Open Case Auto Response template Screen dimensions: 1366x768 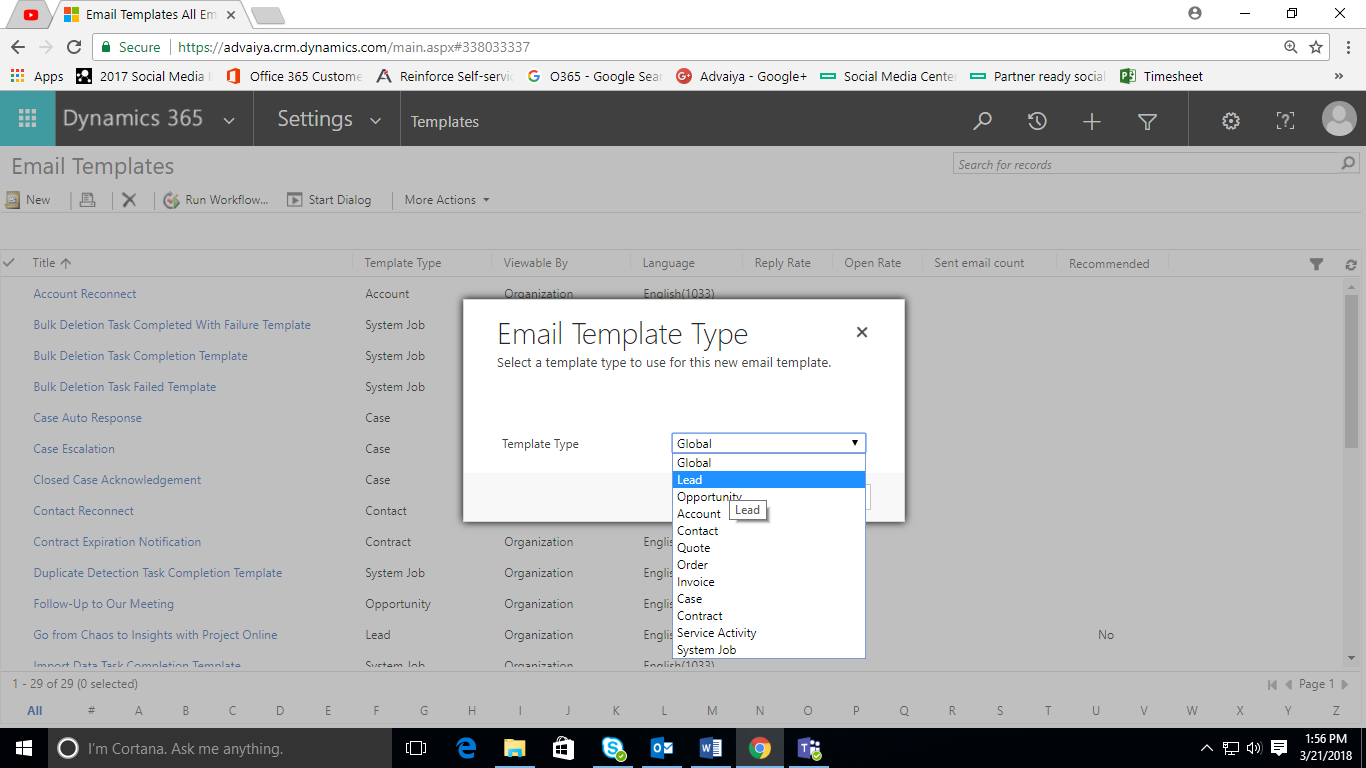click(87, 418)
